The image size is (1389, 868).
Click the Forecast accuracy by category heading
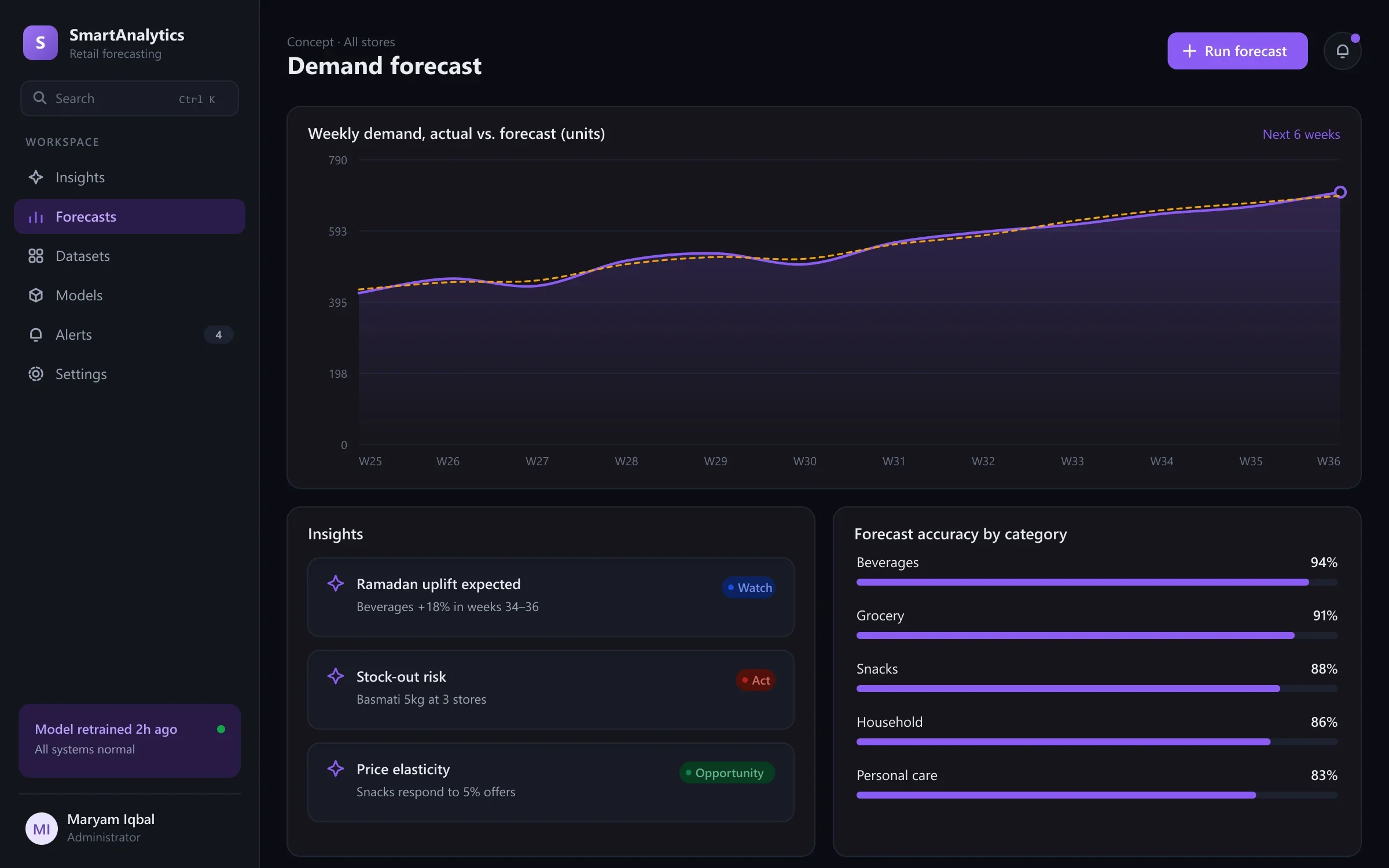tap(961, 534)
